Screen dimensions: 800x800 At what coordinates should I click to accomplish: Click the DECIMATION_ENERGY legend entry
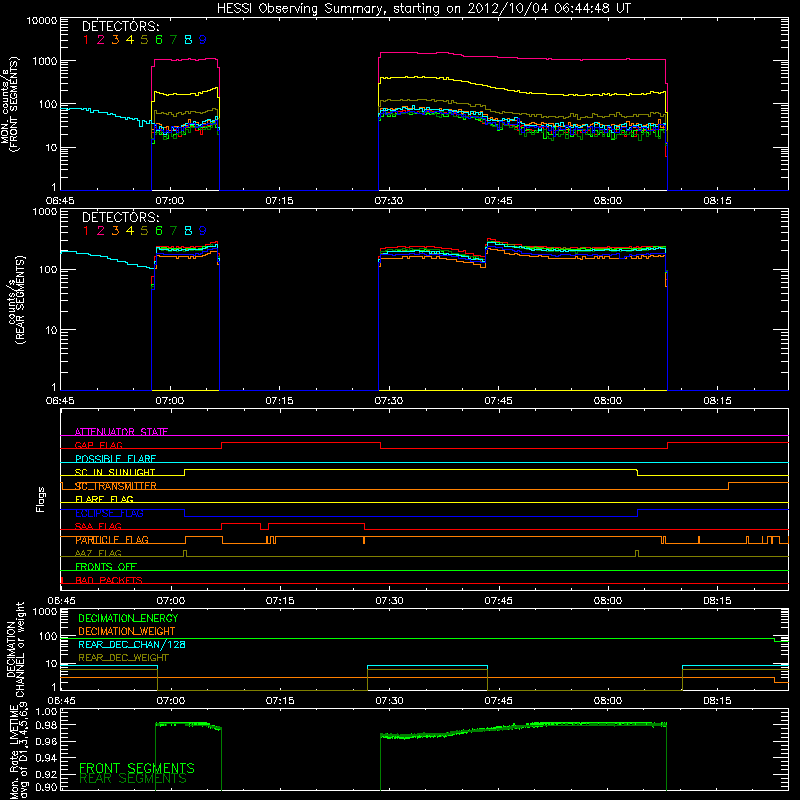[128, 618]
